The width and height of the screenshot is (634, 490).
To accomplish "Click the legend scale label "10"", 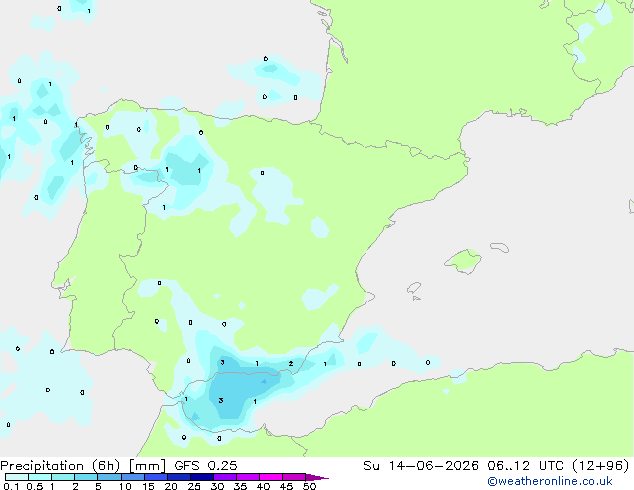I will pyautogui.click(x=125, y=486).
